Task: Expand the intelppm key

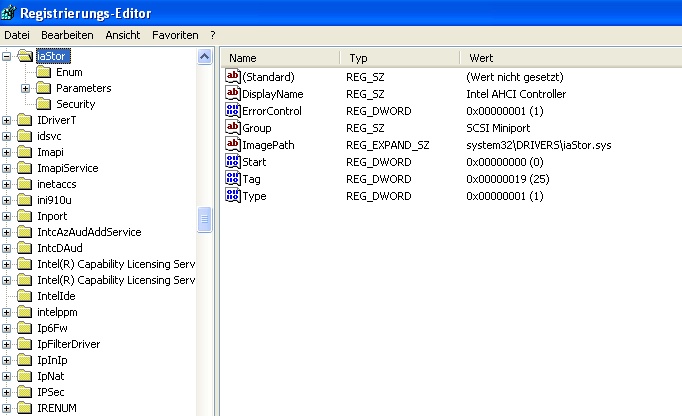Action: pos(7,312)
